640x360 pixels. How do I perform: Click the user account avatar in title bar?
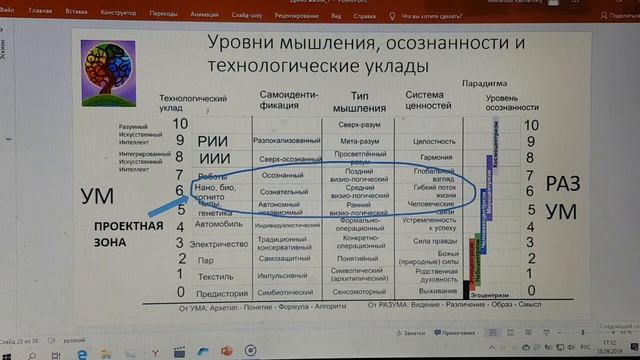point(553,2)
